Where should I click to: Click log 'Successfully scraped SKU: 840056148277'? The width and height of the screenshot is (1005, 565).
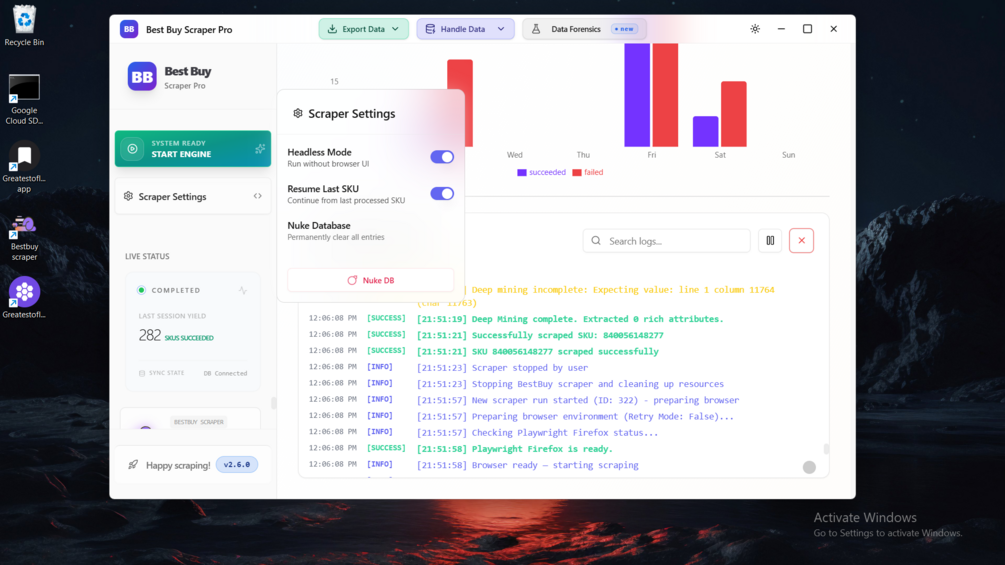567,335
